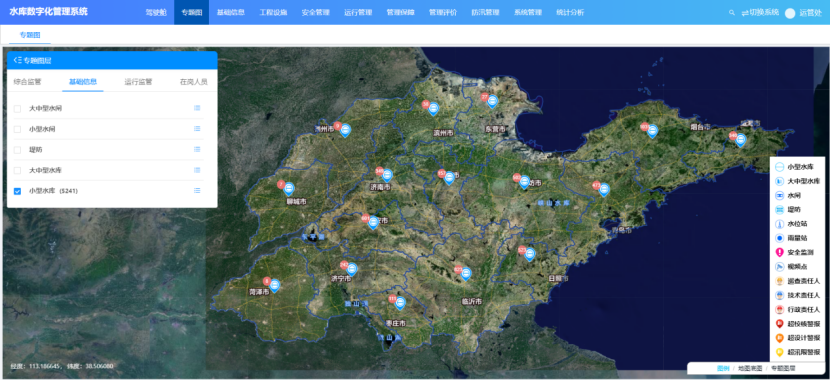This screenshot has height=380, width=830.
Task: Open the 安全管理 top menu
Action: click(315, 13)
